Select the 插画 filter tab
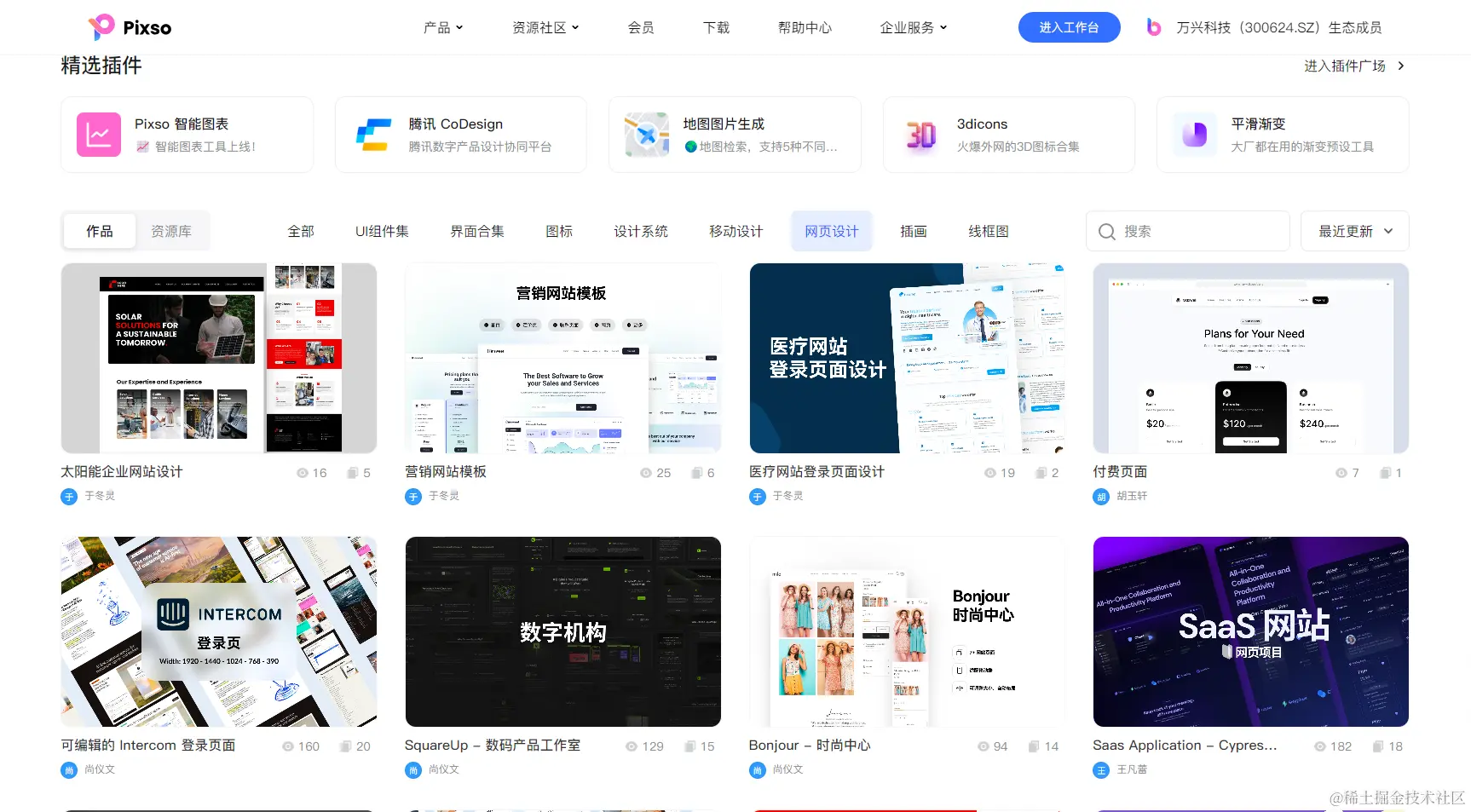The height and width of the screenshot is (812, 1471). click(913, 230)
